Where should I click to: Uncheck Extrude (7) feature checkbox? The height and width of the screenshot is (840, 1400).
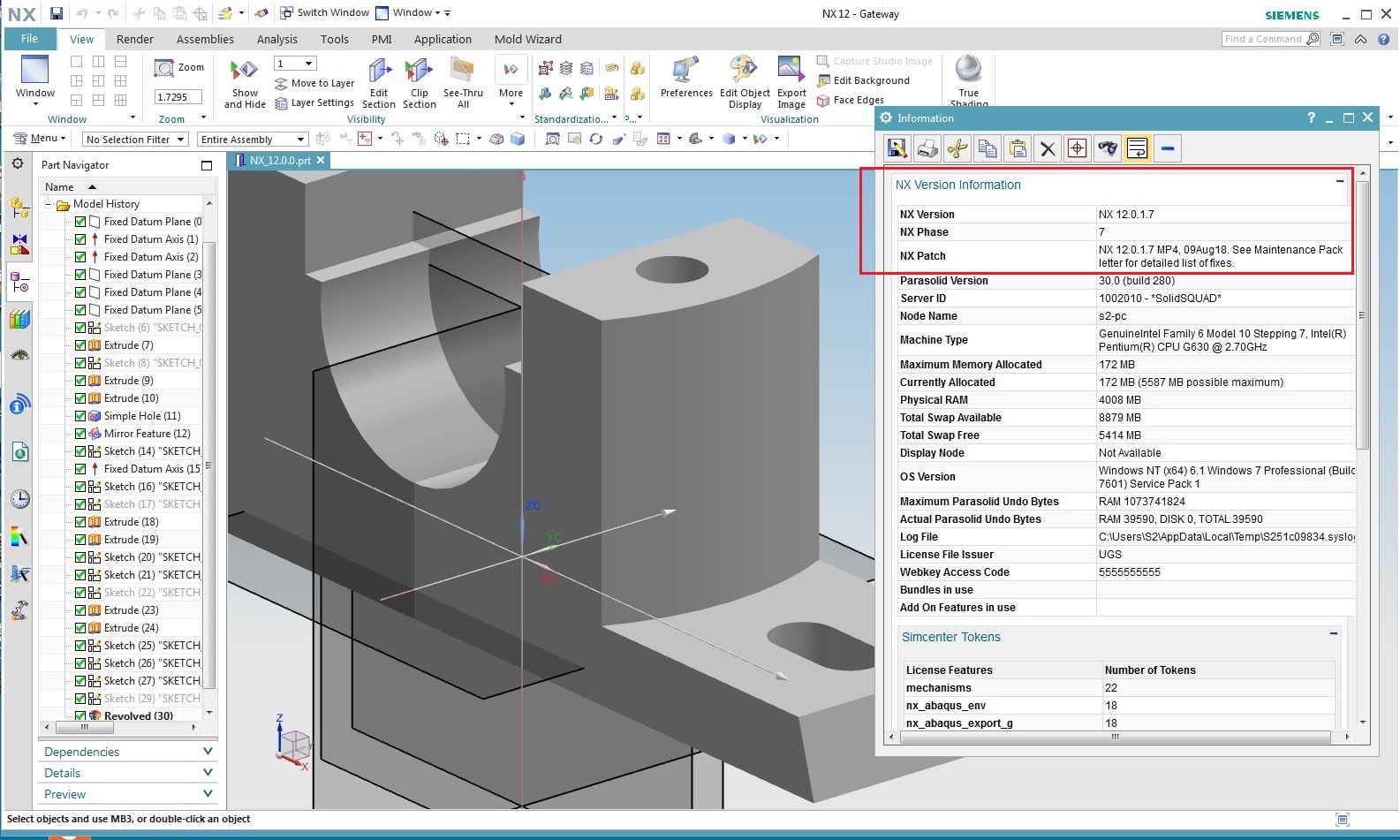pyautogui.click(x=80, y=345)
